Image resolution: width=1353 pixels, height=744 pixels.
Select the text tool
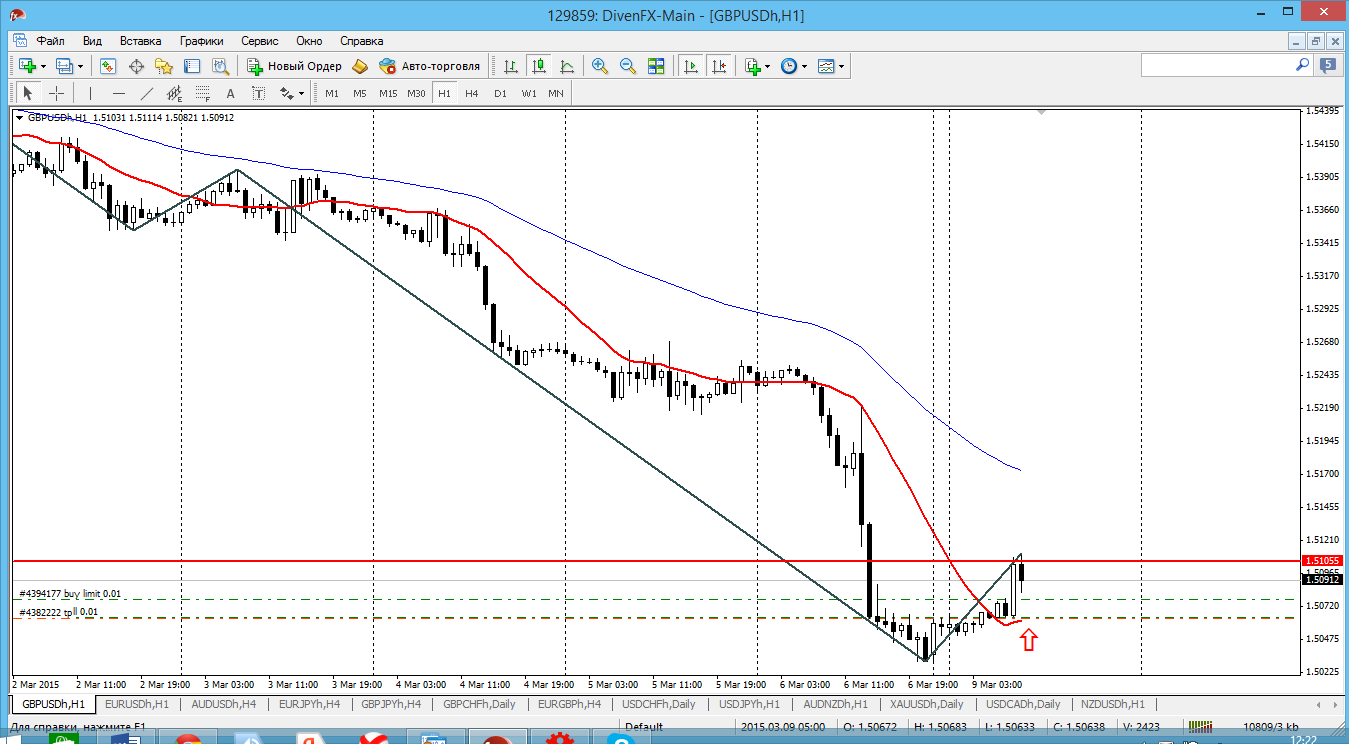(x=231, y=93)
